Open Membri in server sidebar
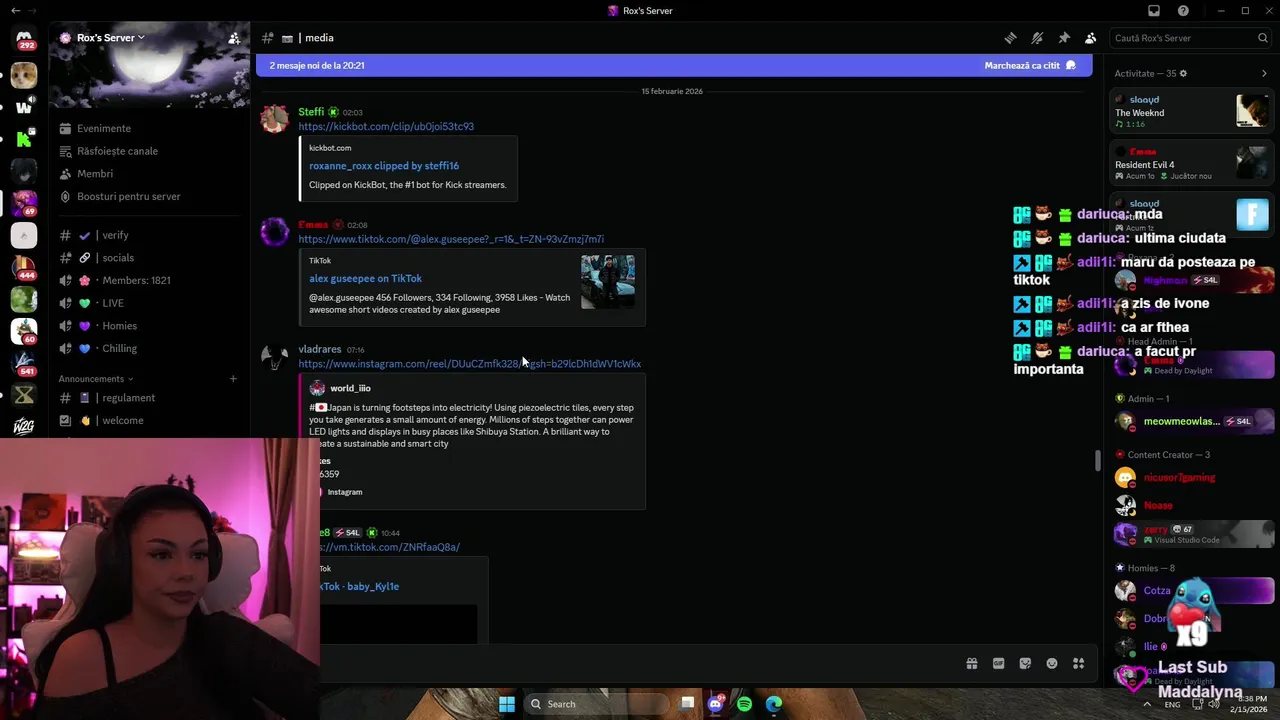1280x720 pixels. [x=150, y=174]
